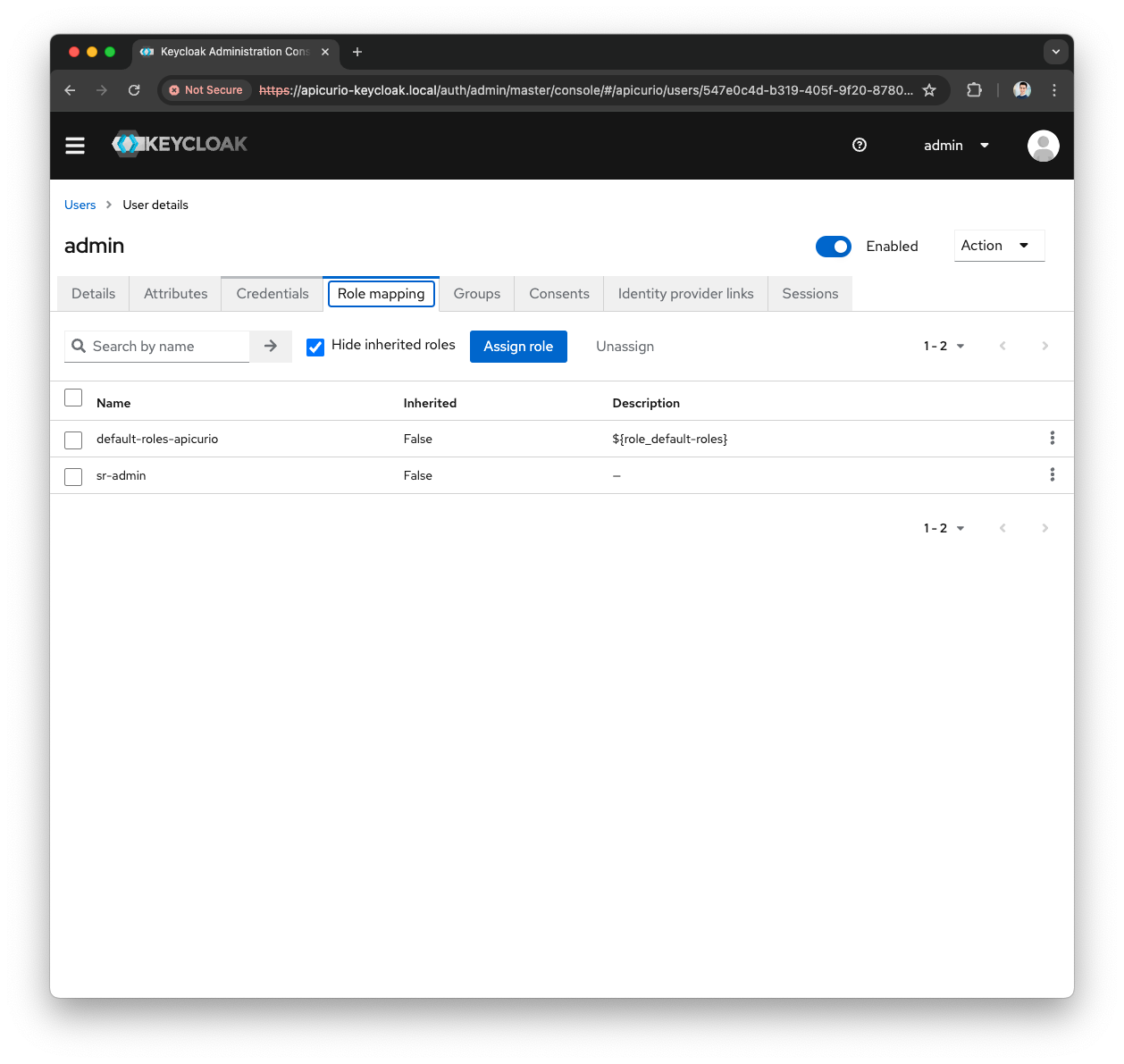Click the Assign role button
This screenshot has width=1124, height=1064.
(x=518, y=346)
